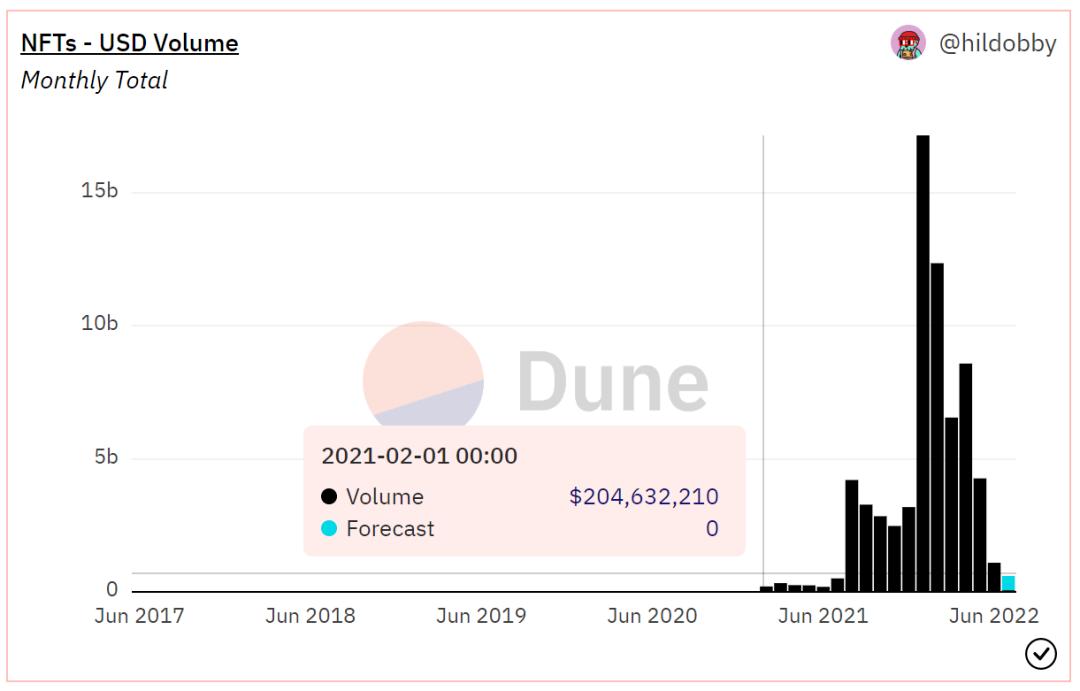
Task: Open the @hildobby profile link
Action: click(996, 44)
